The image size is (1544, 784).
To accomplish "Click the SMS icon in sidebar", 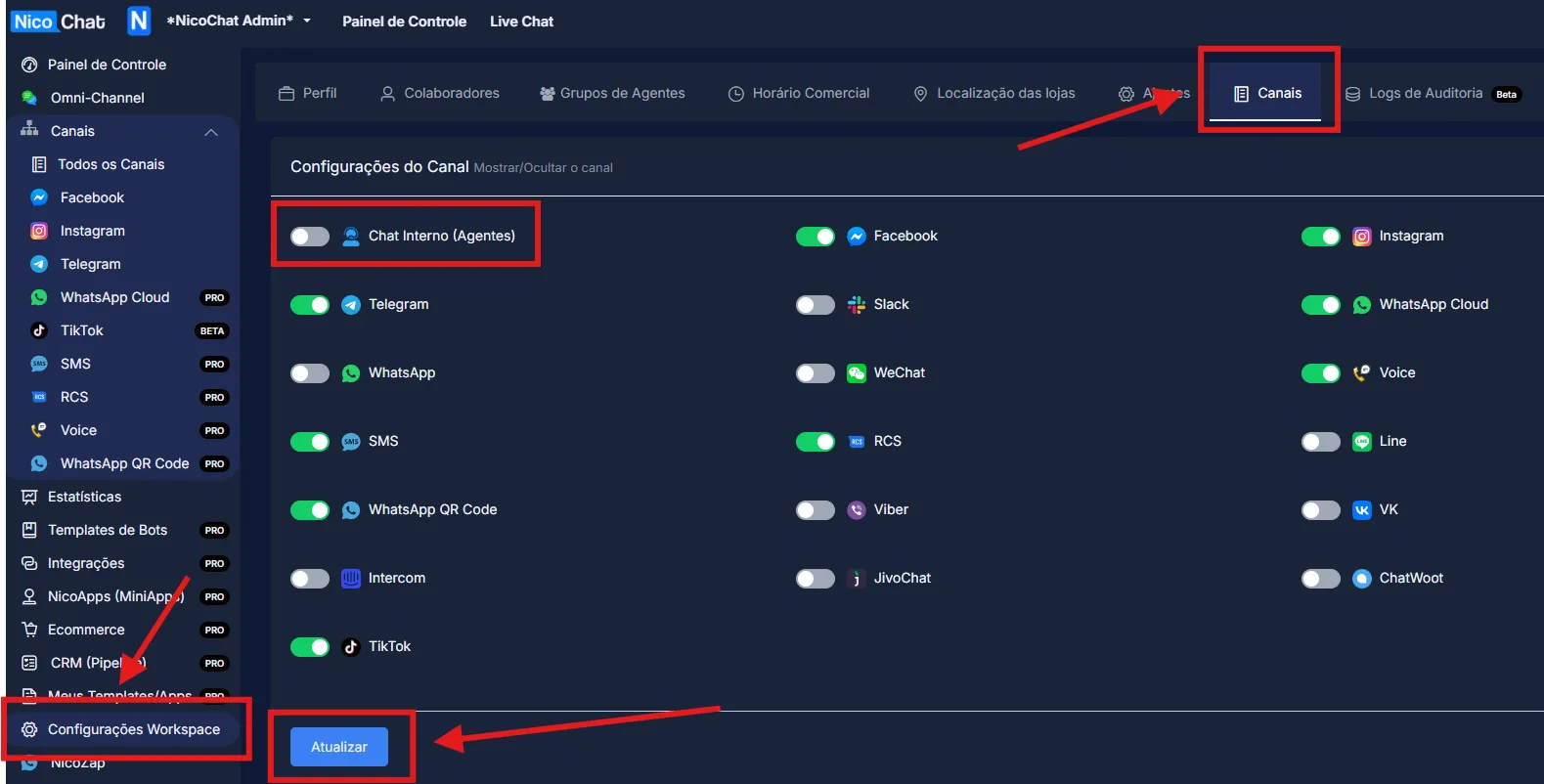I will click(x=39, y=364).
